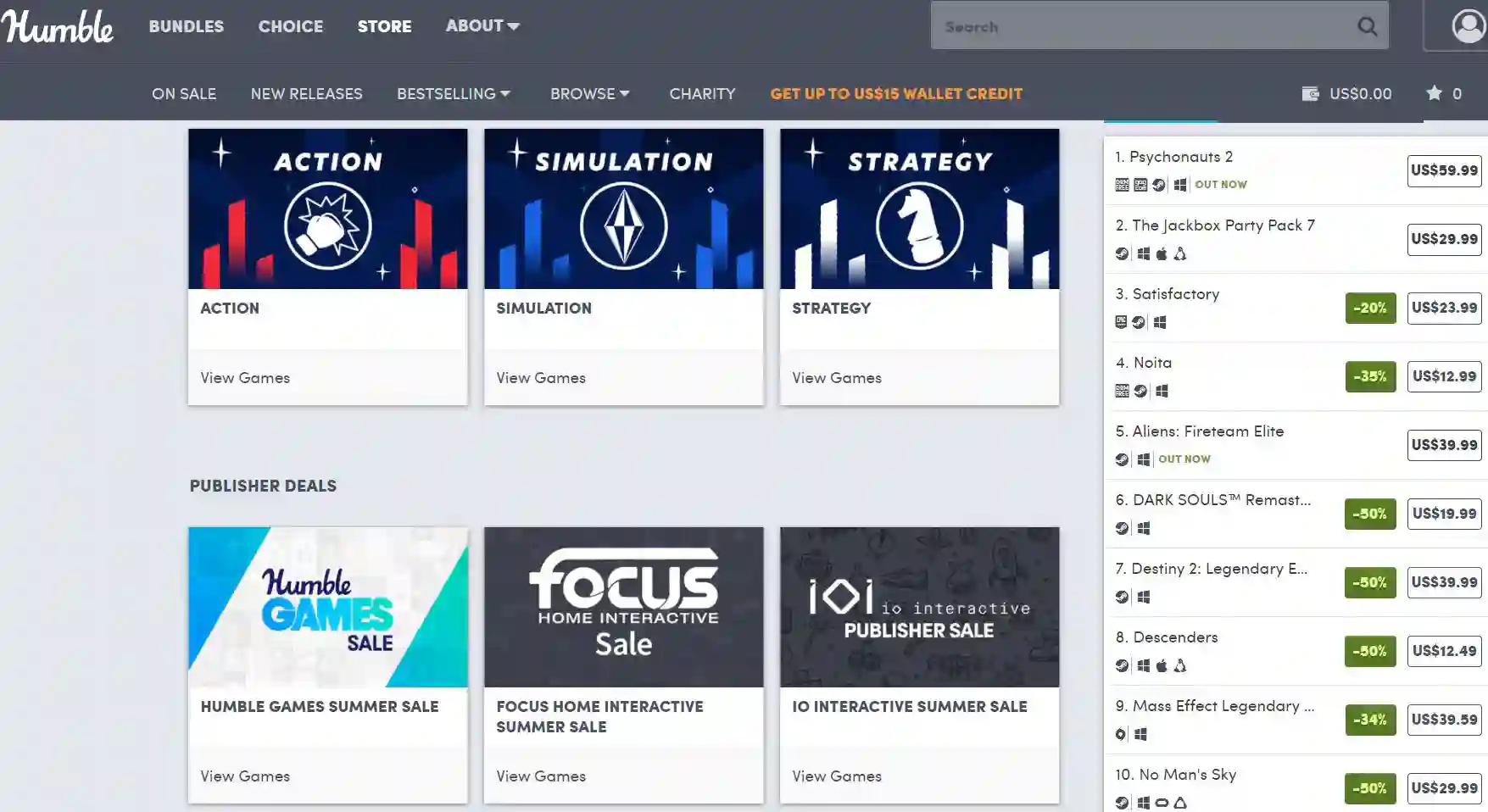
Task: Click the Oculus VR icon under No Man's Sky
Action: [x=1162, y=803]
